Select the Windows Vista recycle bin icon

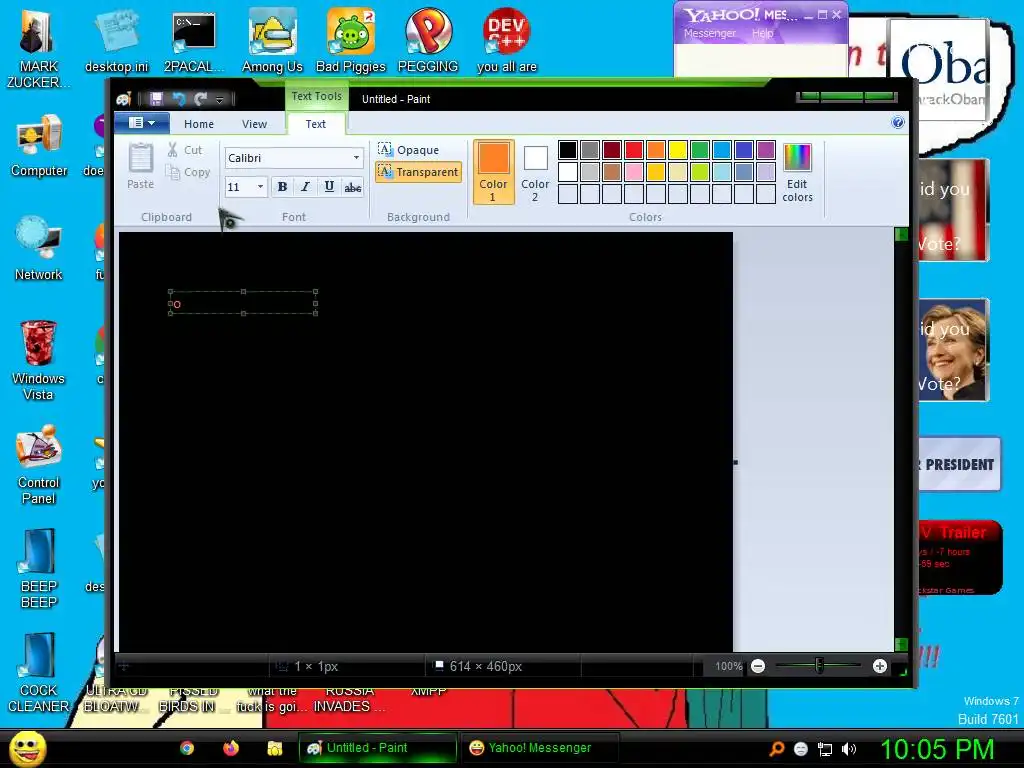coord(39,360)
